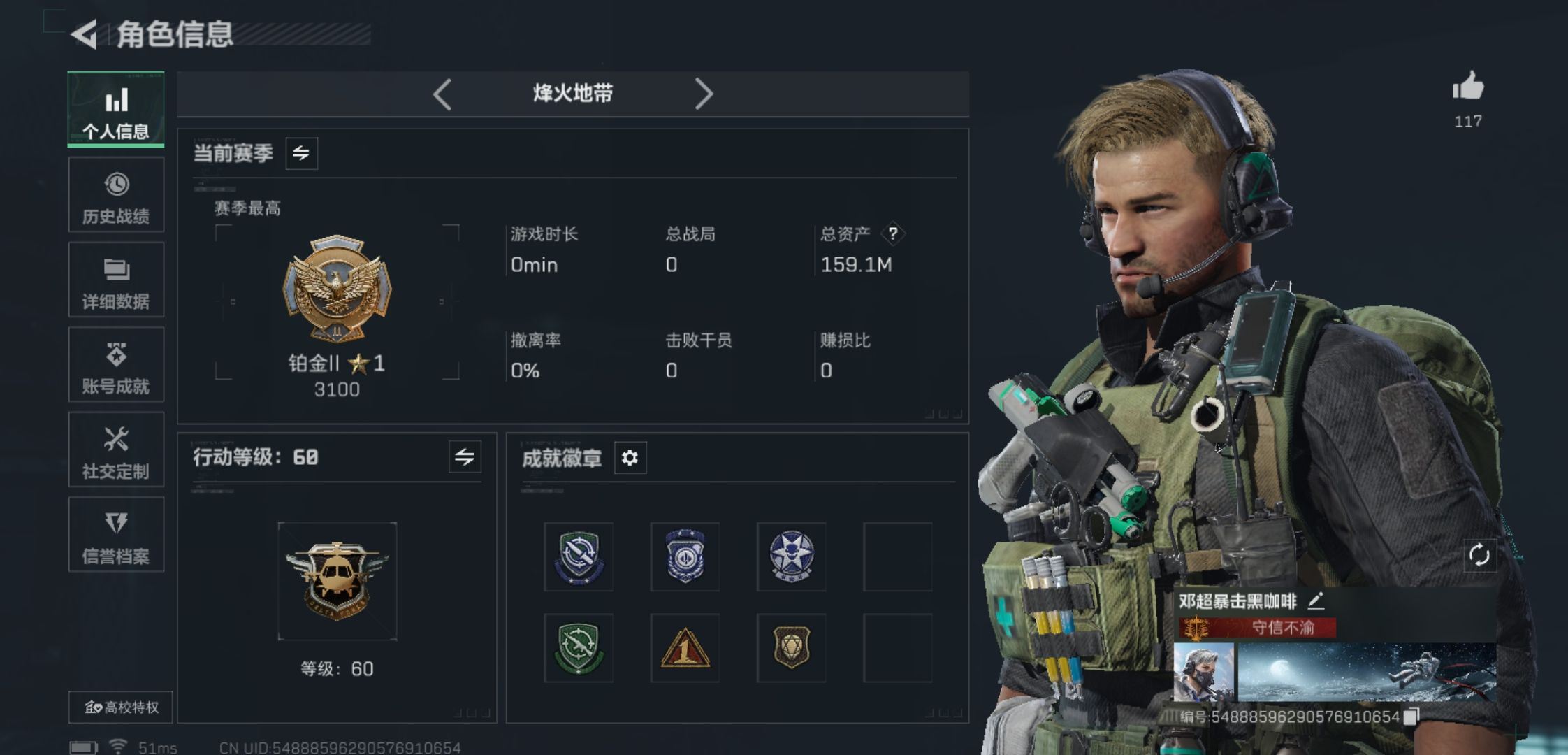
Task: Switch to previous mode with left chevron
Action: click(442, 94)
